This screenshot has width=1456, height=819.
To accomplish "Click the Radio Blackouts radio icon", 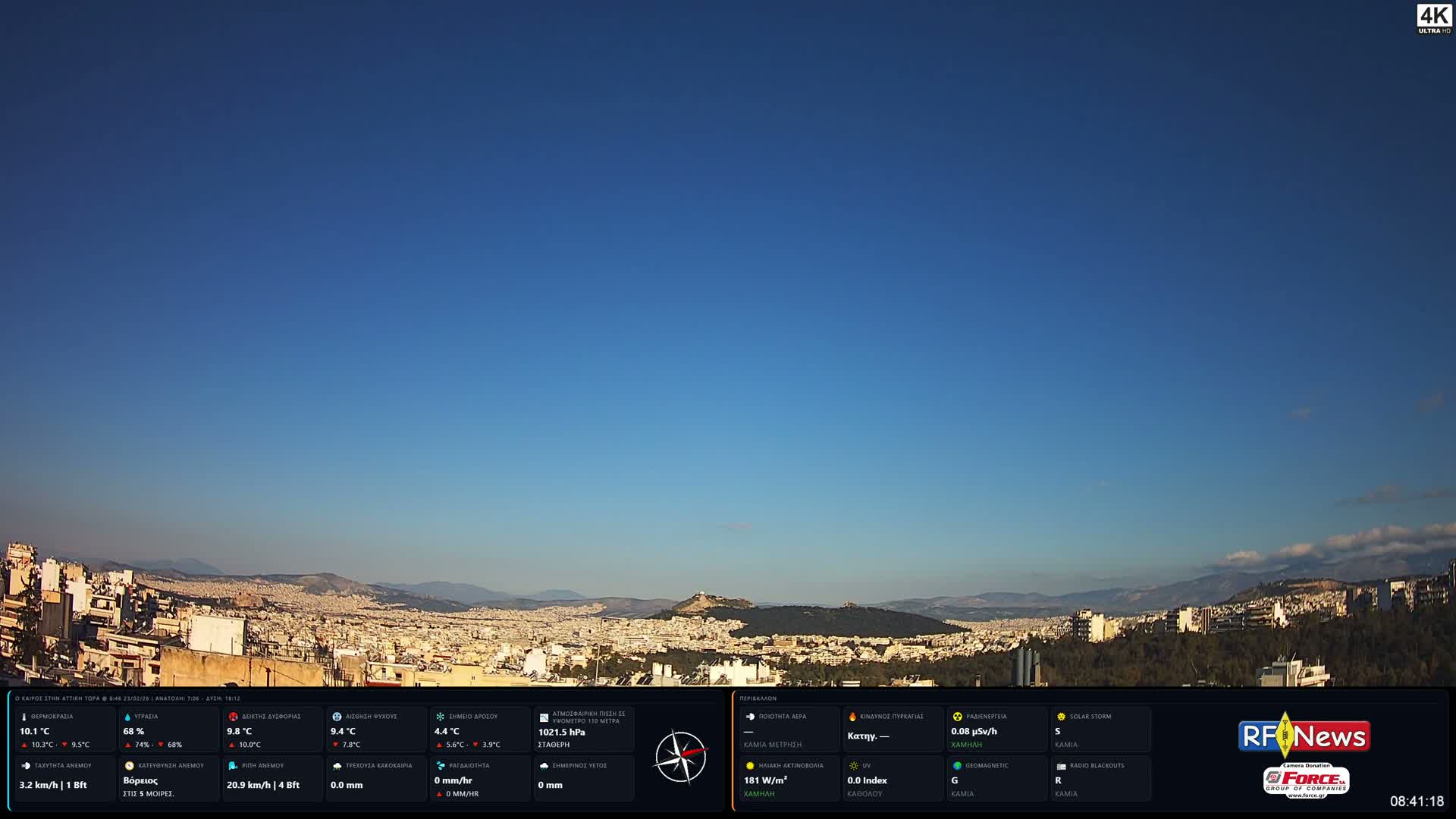I will click(1061, 767).
